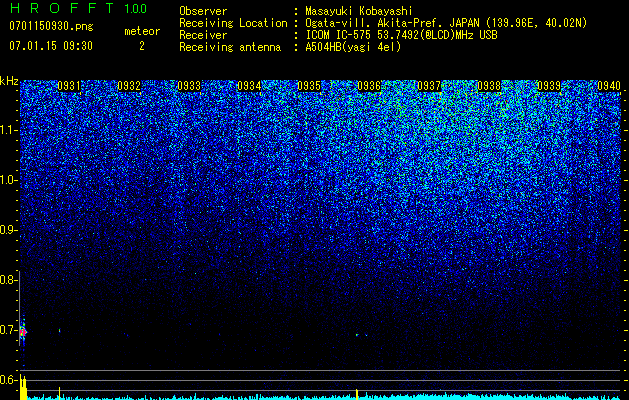This screenshot has height=400, width=629.
Task: Click the meteor count label
Action: (x=142, y=31)
